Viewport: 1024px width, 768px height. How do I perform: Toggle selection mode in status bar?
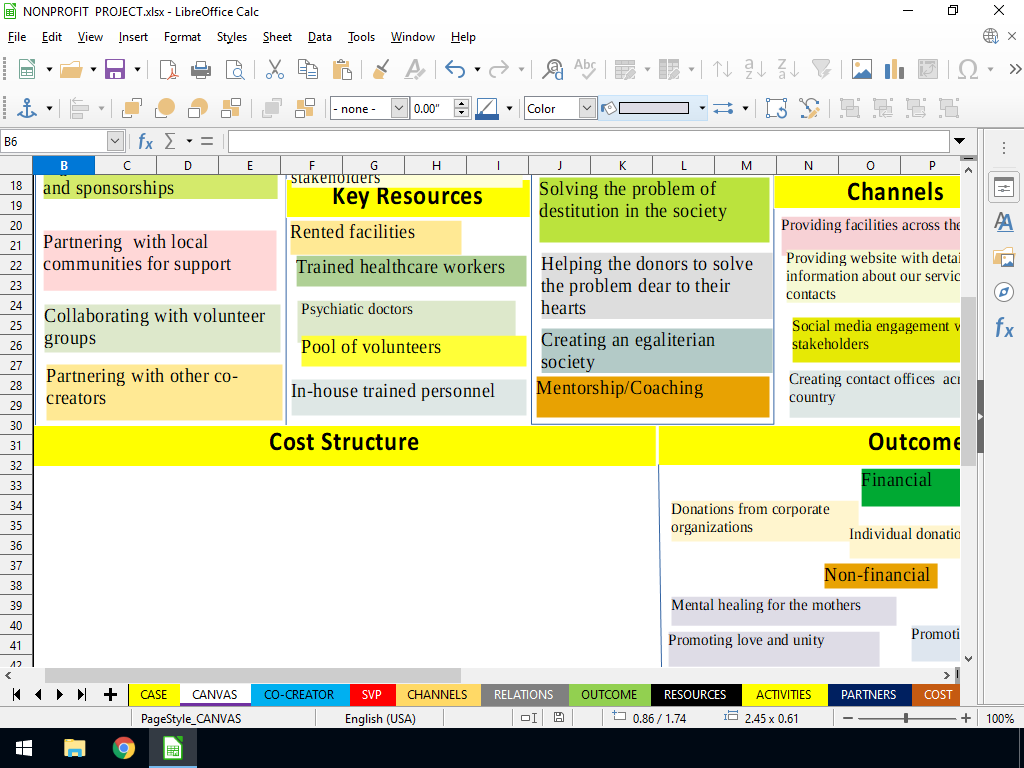(529, 718)
